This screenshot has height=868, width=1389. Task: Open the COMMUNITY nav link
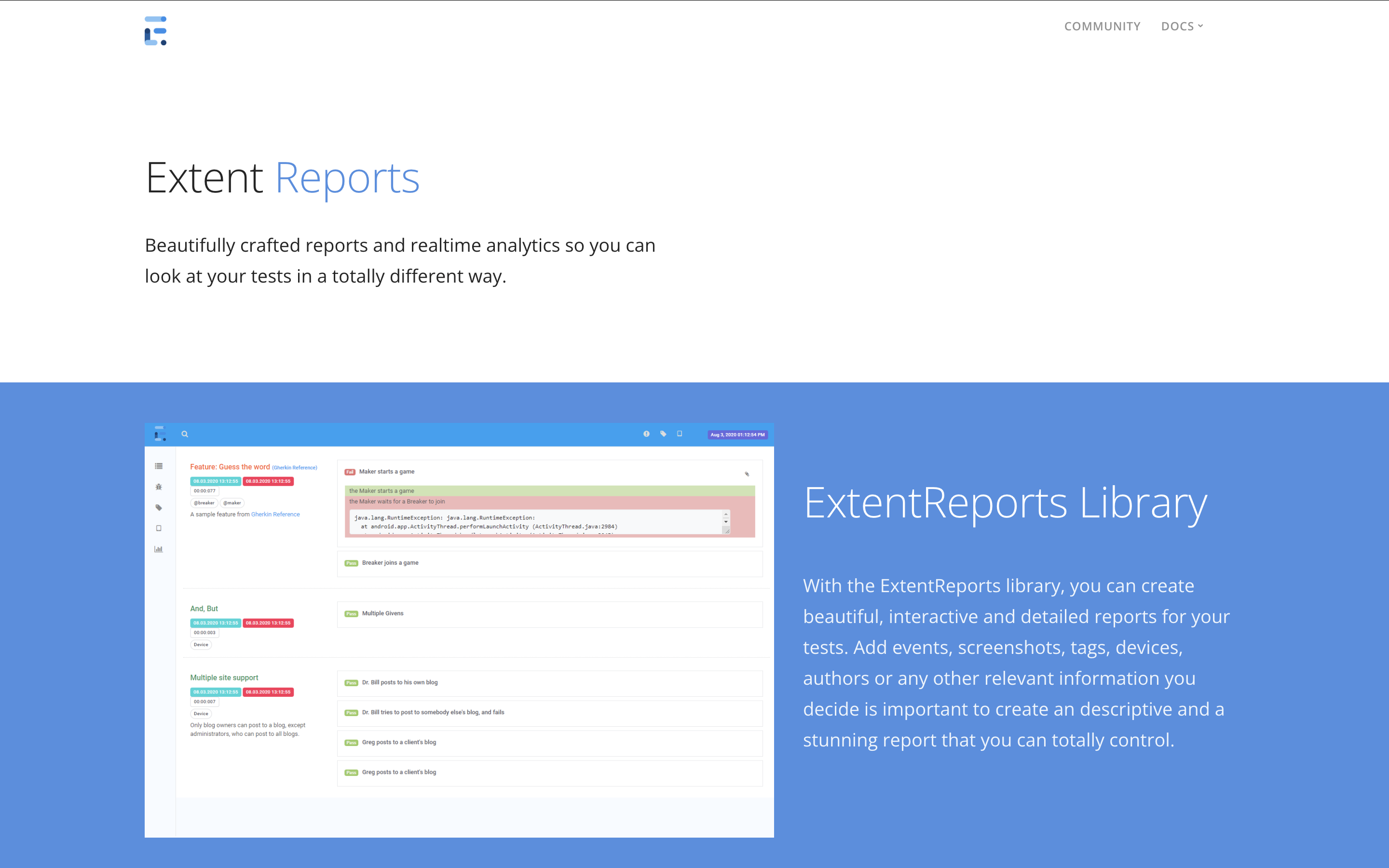1102,27
